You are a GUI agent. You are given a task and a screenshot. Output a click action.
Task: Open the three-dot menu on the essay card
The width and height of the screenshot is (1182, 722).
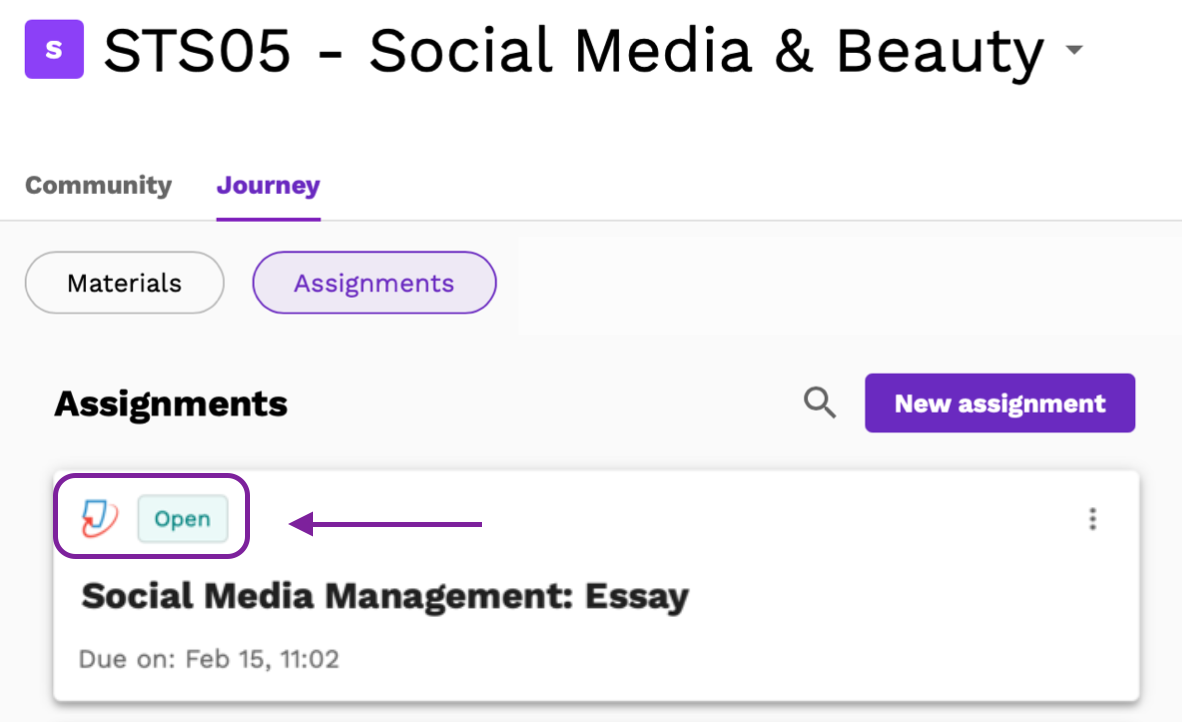click(x=1092, y=519)
